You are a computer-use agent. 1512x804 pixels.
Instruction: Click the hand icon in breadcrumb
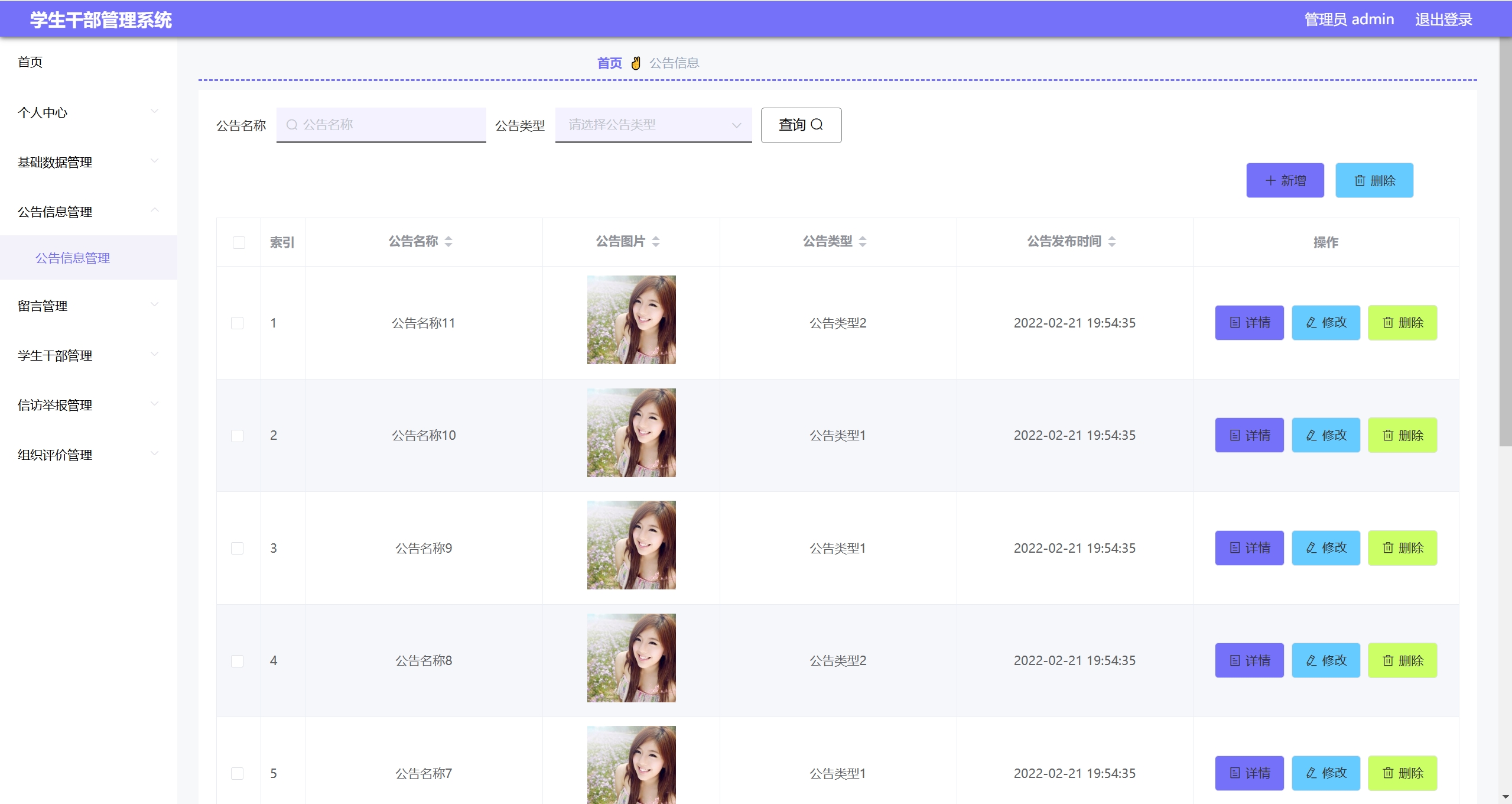click(636, 63)
